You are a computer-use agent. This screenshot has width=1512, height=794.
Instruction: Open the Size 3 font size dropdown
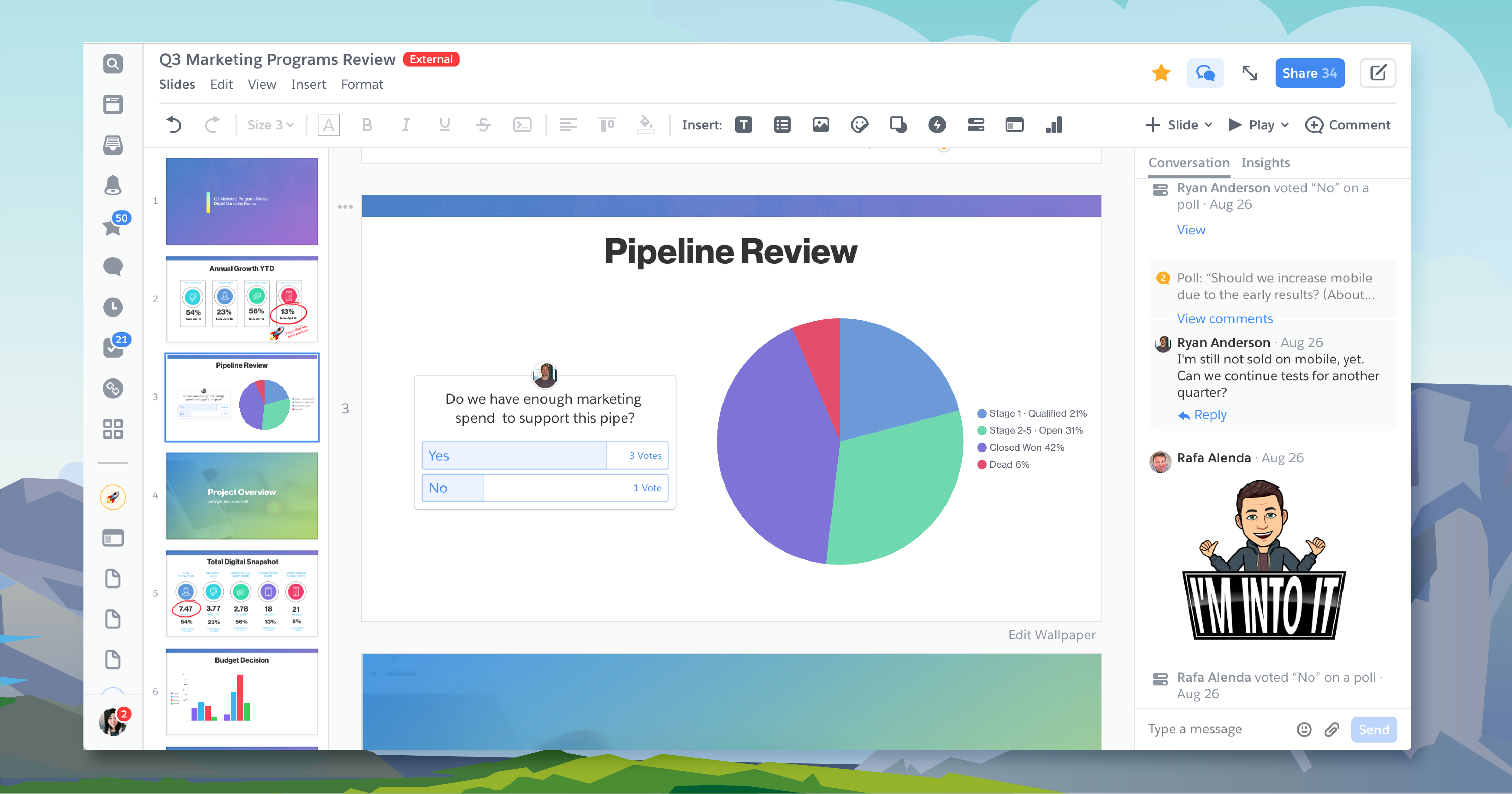[270, 125]
